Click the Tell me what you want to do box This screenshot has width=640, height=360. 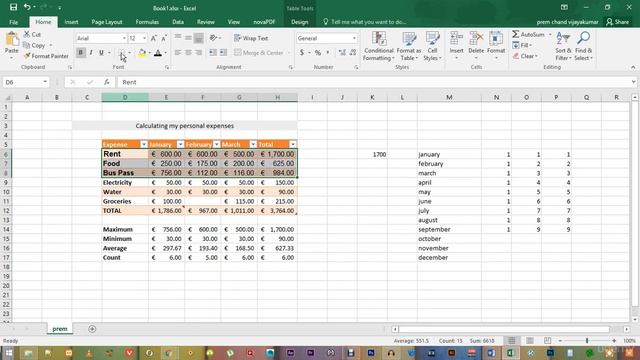pyautogui.click(x=365, y=22)
